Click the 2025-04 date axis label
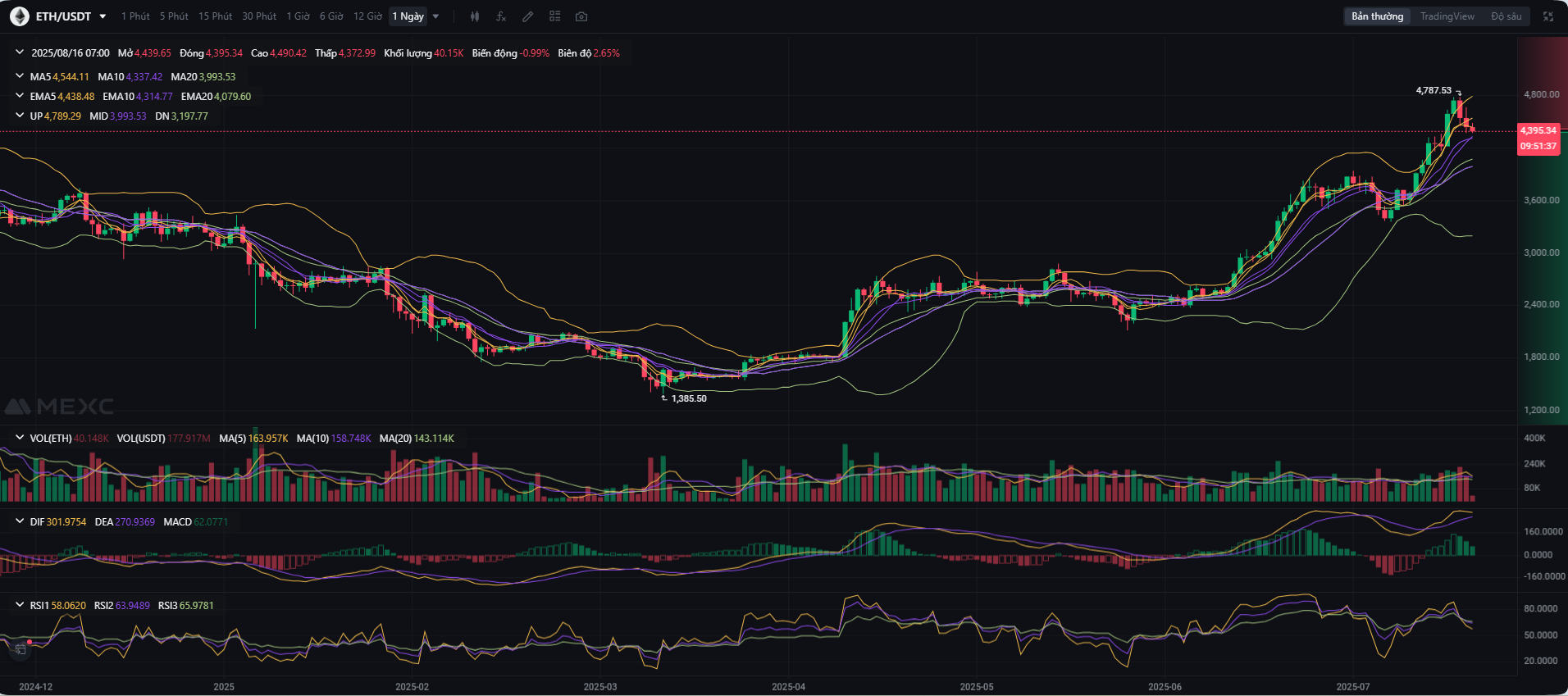1568x696 pixels. pos(789,687)
